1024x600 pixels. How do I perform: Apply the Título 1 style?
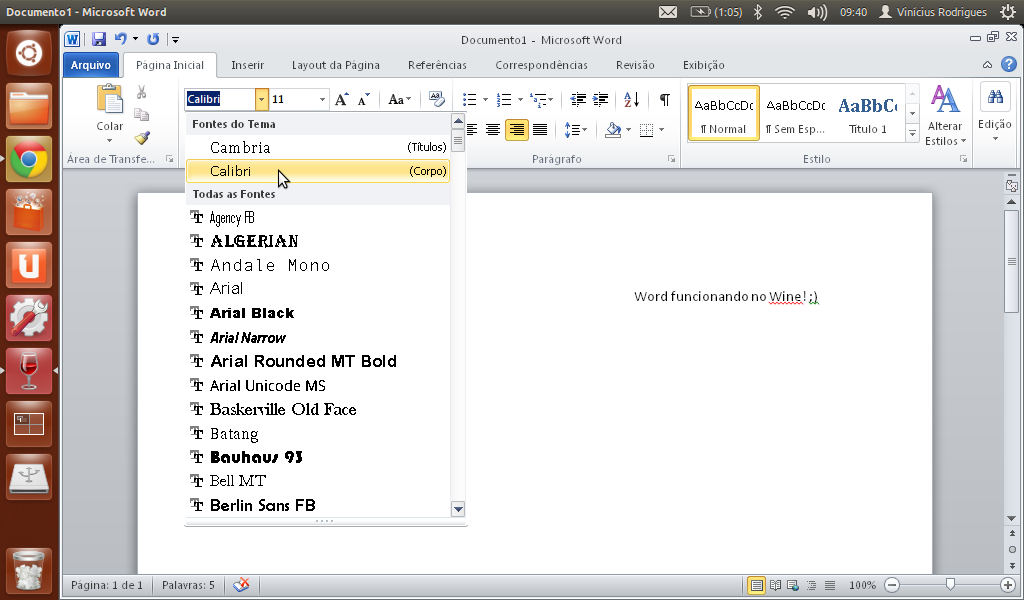868,113
